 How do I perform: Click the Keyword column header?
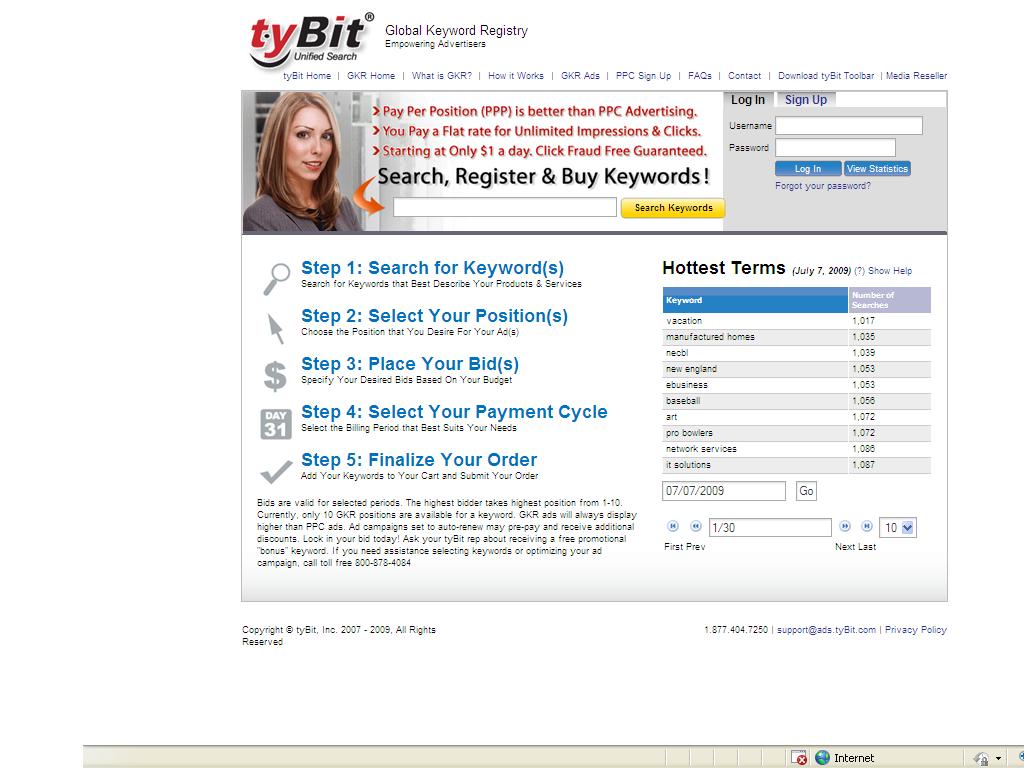(x=755, y=300)
